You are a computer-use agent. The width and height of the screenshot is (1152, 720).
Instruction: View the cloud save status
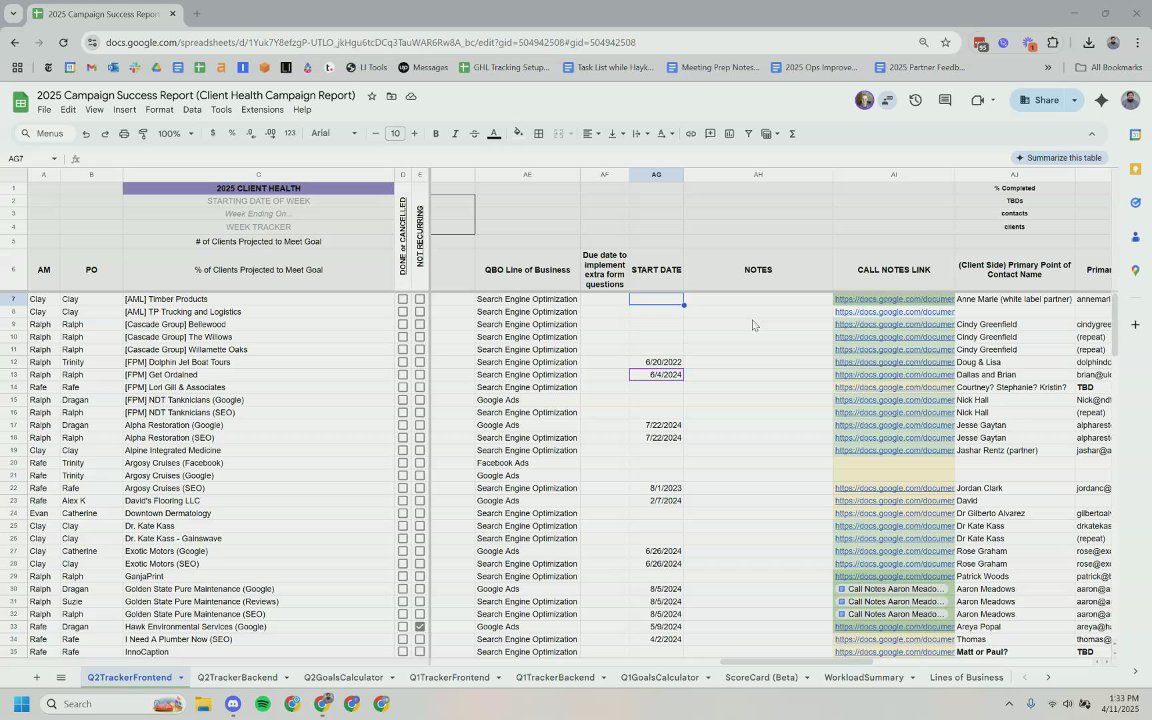[x=411, y=96]
